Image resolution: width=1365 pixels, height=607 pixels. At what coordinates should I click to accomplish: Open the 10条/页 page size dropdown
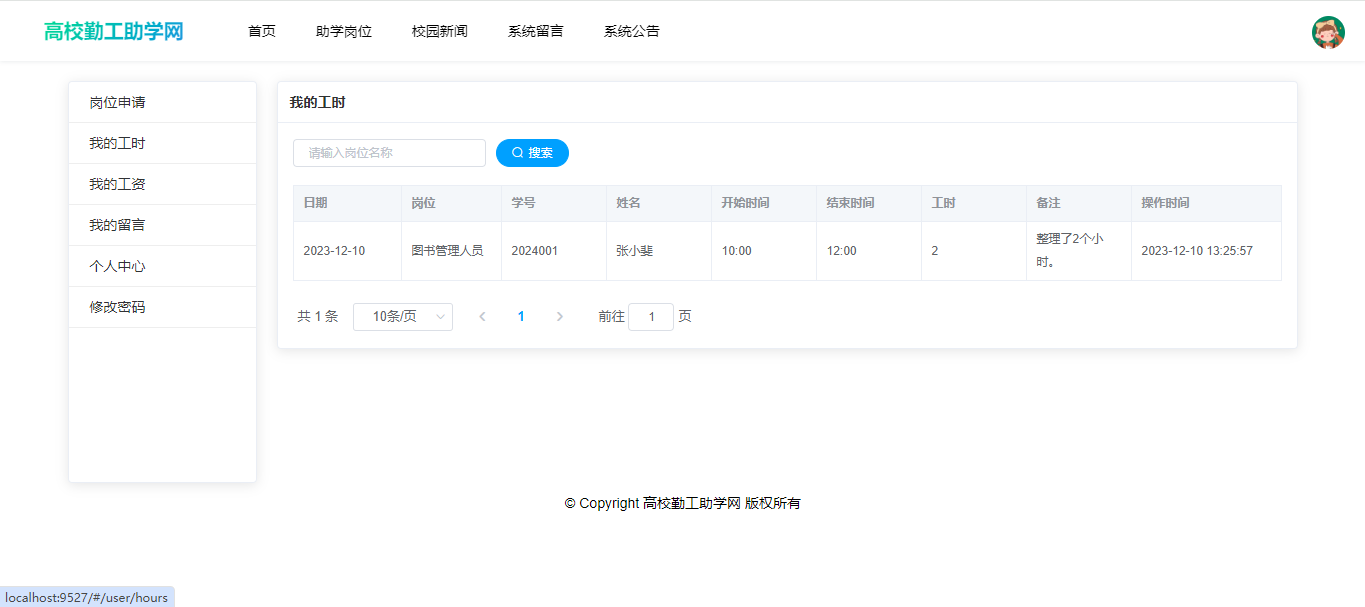[403, 317]
